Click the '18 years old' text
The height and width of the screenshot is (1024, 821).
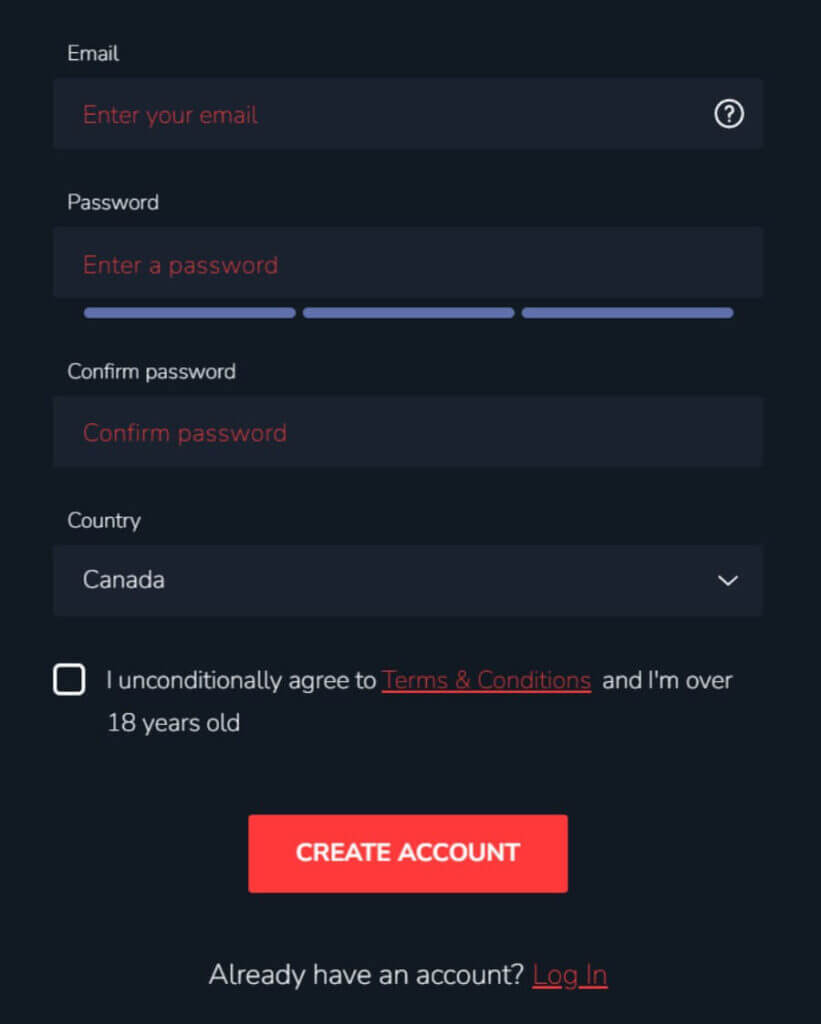(x=173, y=723)
